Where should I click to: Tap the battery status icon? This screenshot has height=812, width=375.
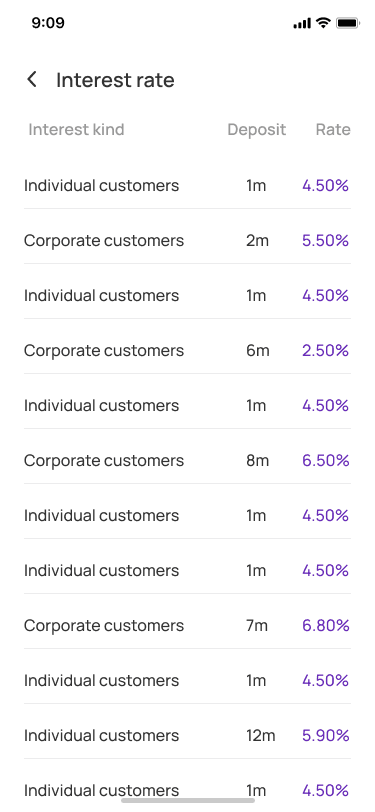tap(347, 23)
